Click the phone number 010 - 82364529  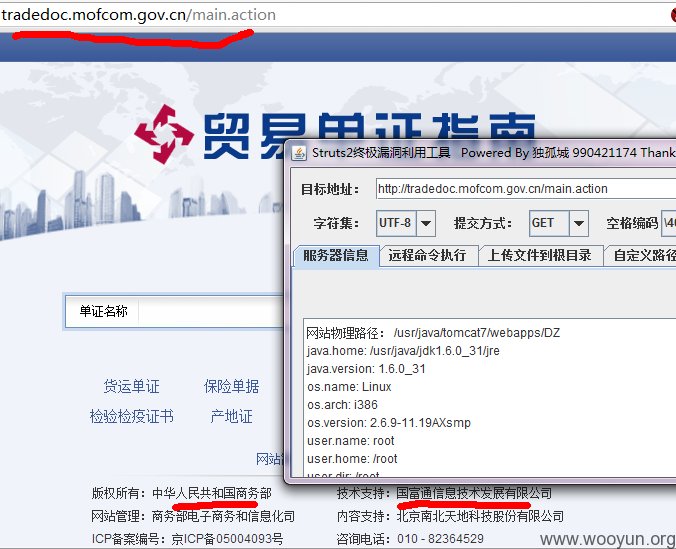point(440,539)
